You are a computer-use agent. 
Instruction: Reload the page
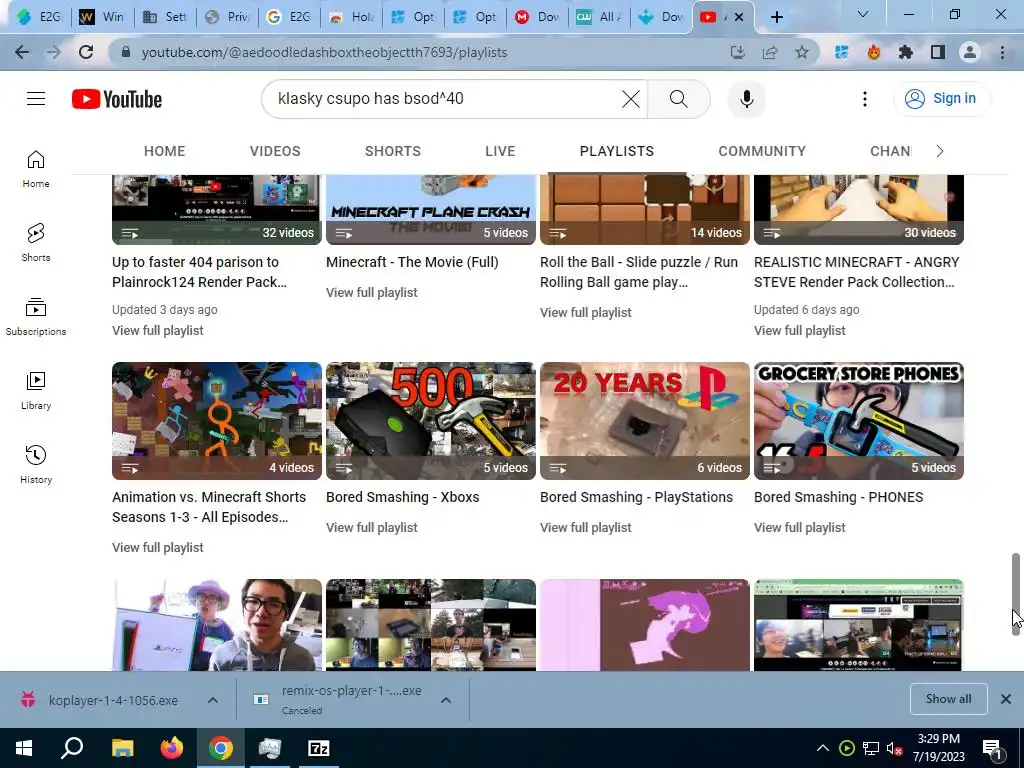tap(86, 52)
